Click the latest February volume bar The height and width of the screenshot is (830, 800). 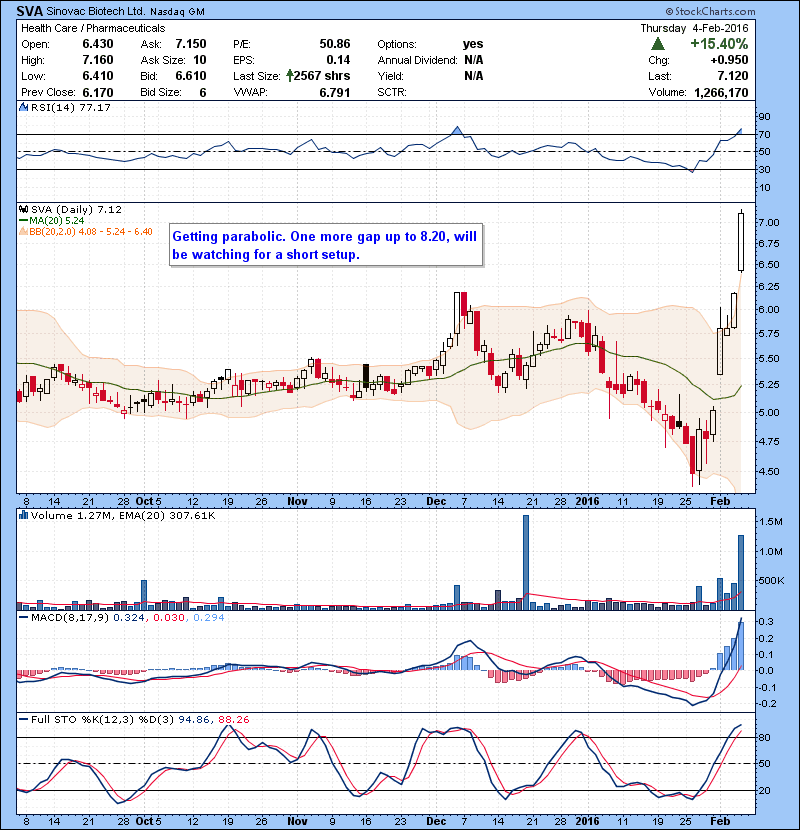[741, 572]
